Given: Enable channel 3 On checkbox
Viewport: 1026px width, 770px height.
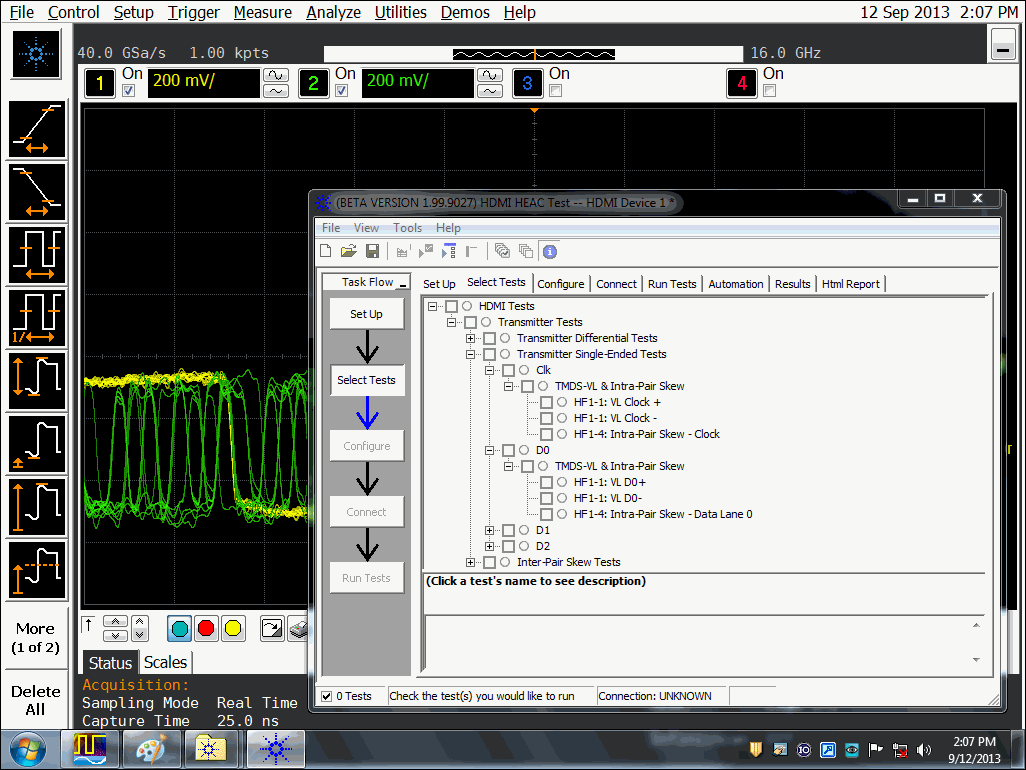Looking at the screenshot, I should click(555, 91).
